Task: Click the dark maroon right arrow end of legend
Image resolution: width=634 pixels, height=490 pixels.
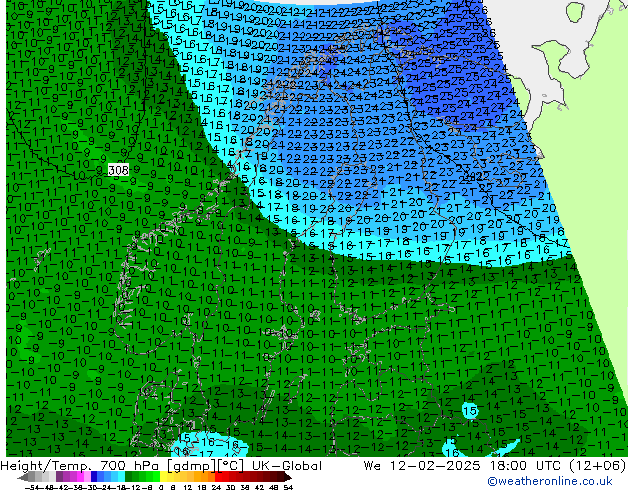Action: pos(287,477)
